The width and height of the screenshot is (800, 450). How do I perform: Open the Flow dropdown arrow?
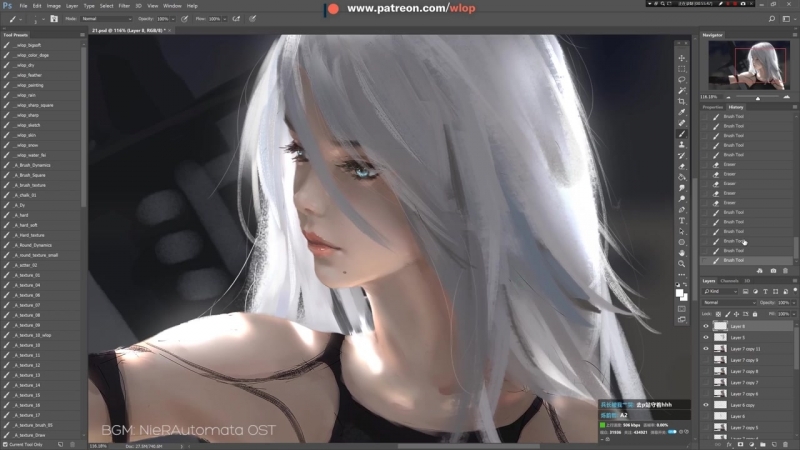(x=224, y=19)
